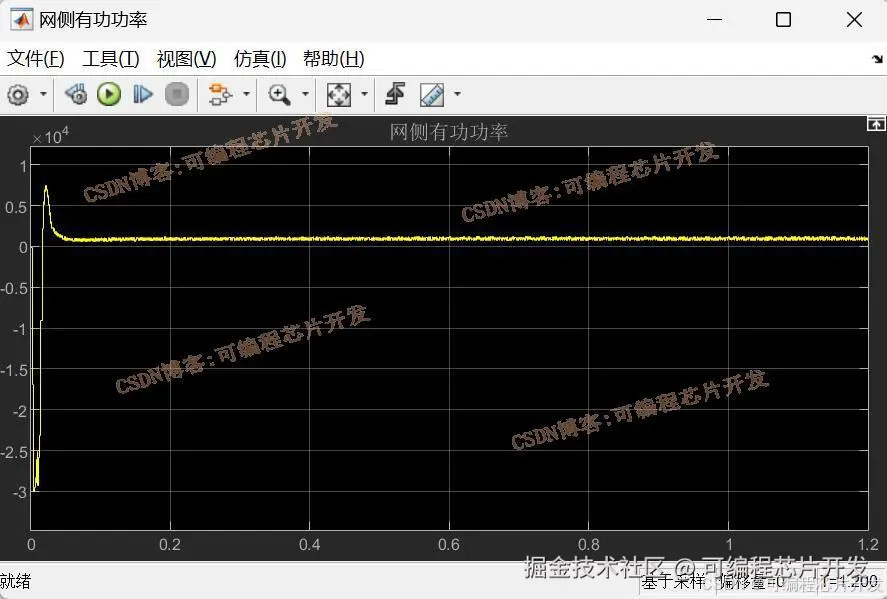
Task: Click the 就绪 status text
Action: [15, 581]
